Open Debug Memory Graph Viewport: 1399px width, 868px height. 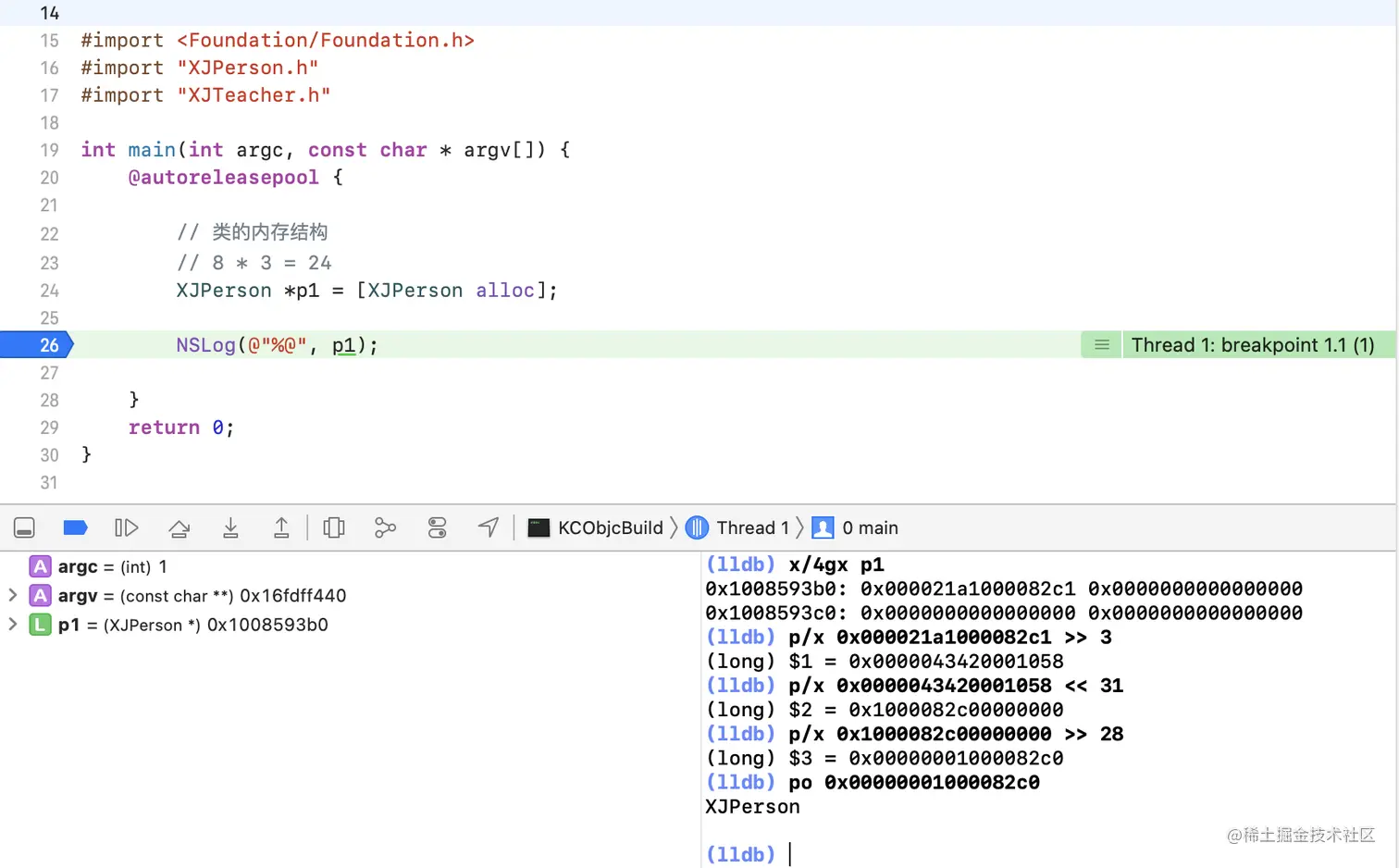pos(385,528)
